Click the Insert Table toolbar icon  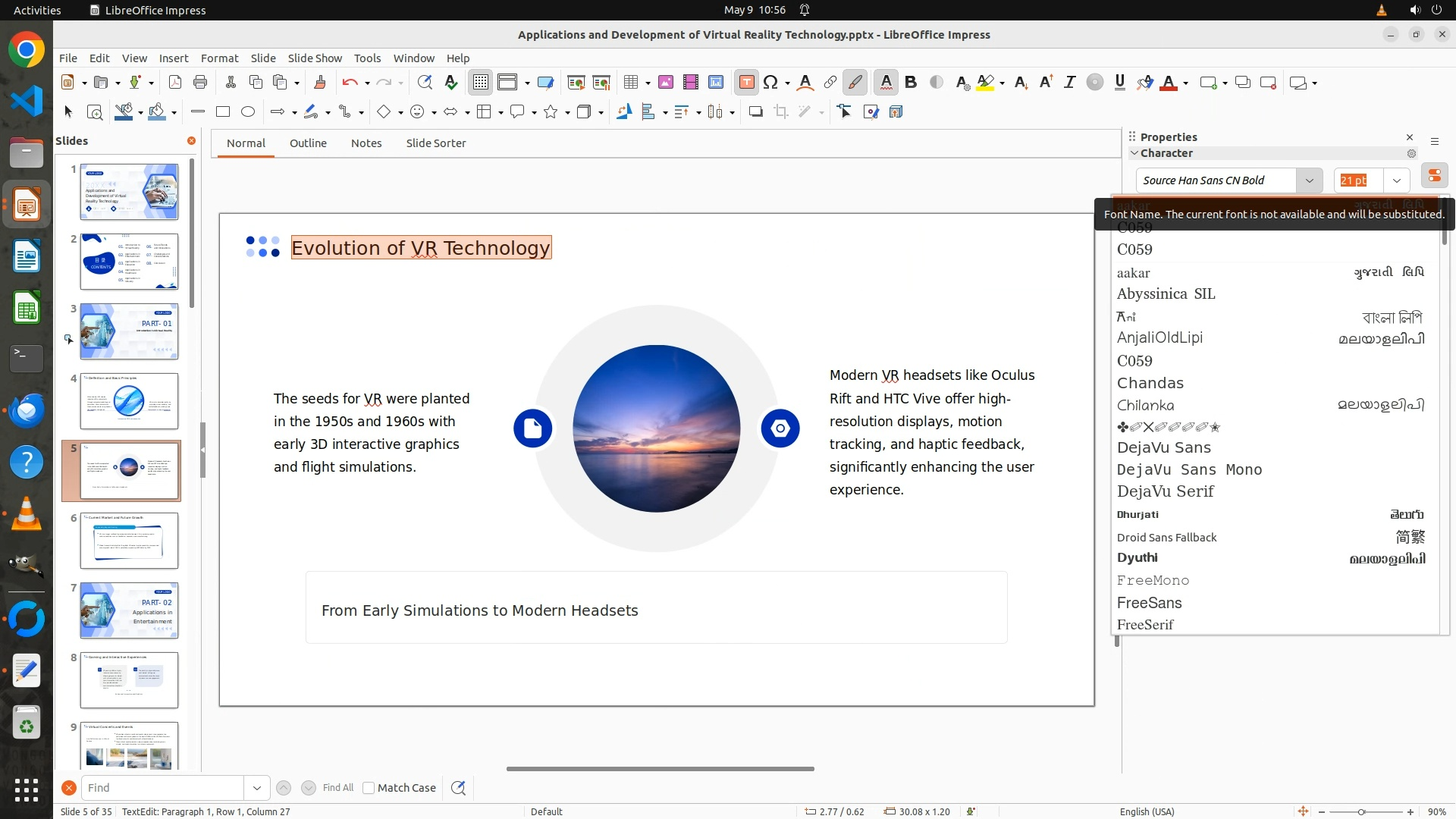(630, 83)
